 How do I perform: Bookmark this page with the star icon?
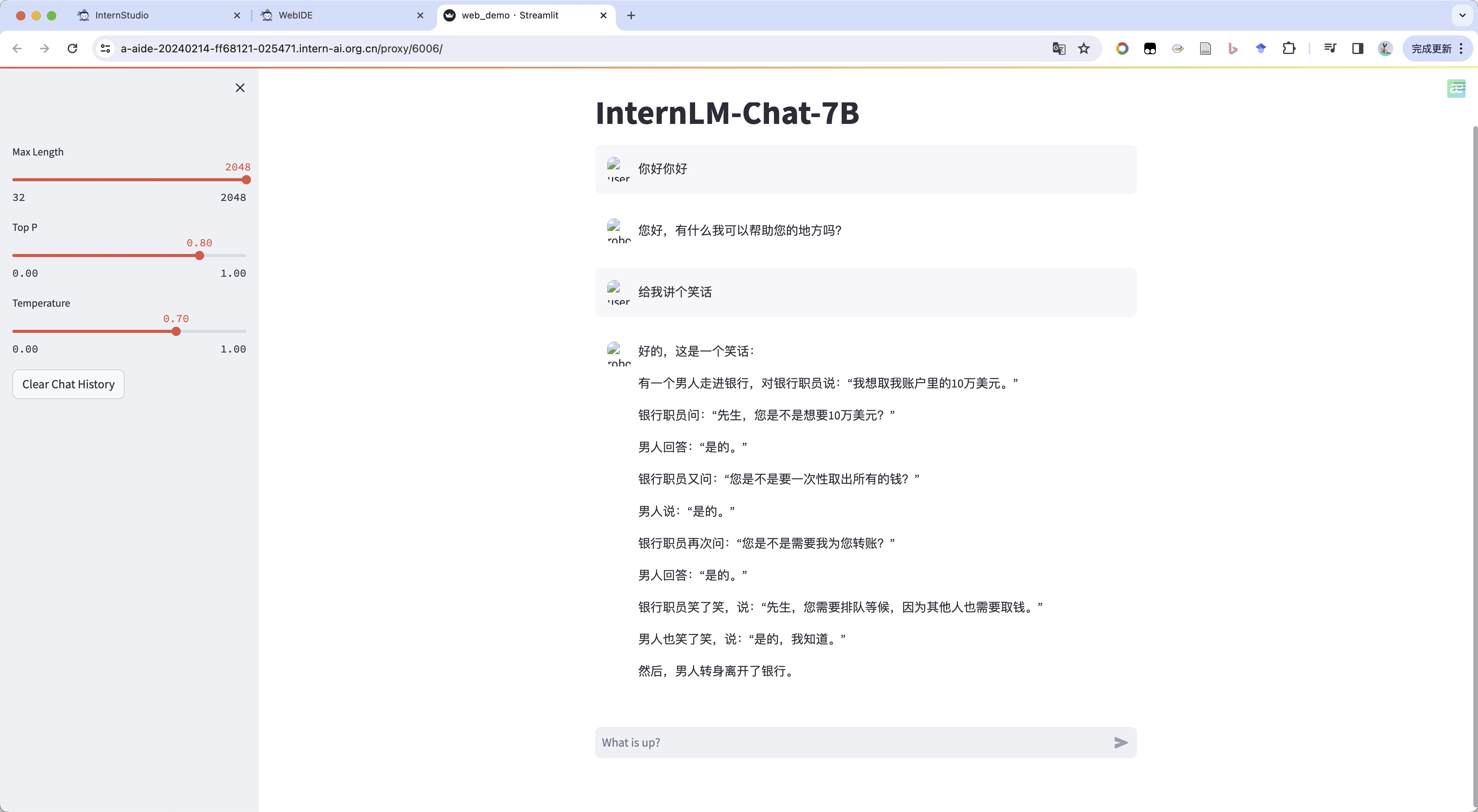[1083, 49]
